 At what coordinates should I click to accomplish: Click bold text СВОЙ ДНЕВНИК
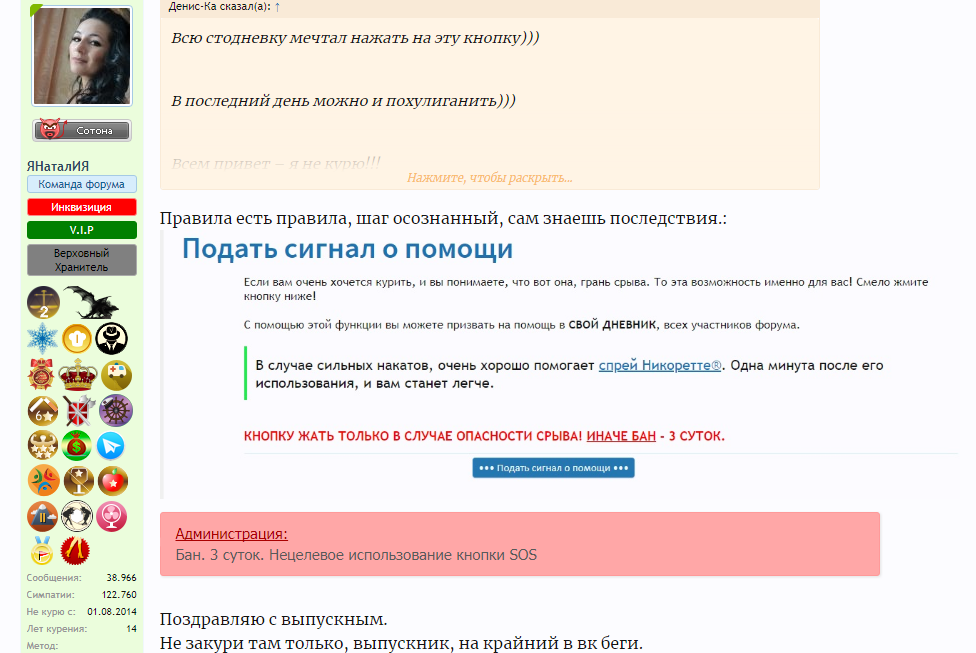tap(612, 325)
